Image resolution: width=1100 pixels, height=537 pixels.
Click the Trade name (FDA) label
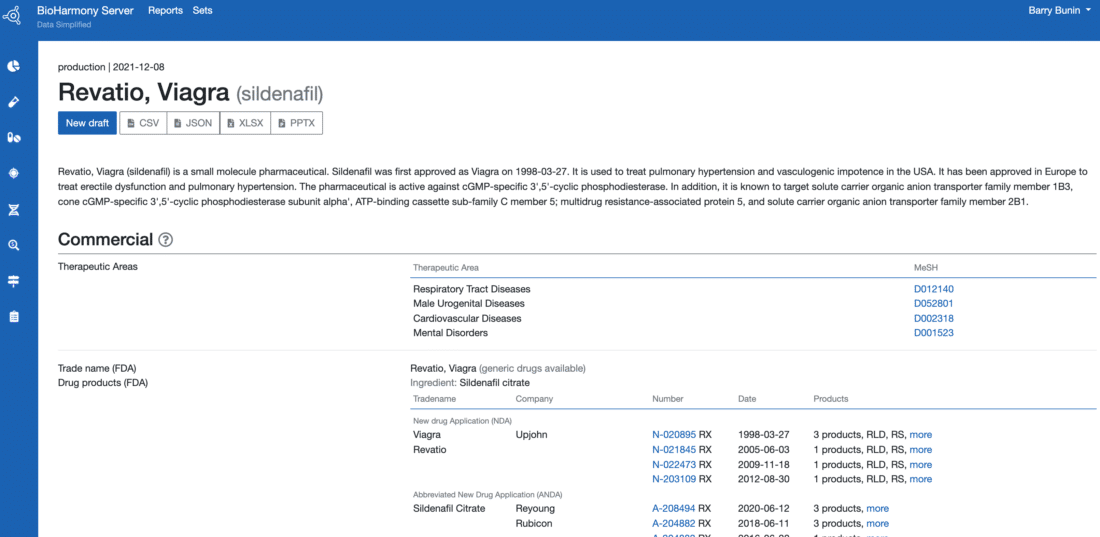click(95, 368)
